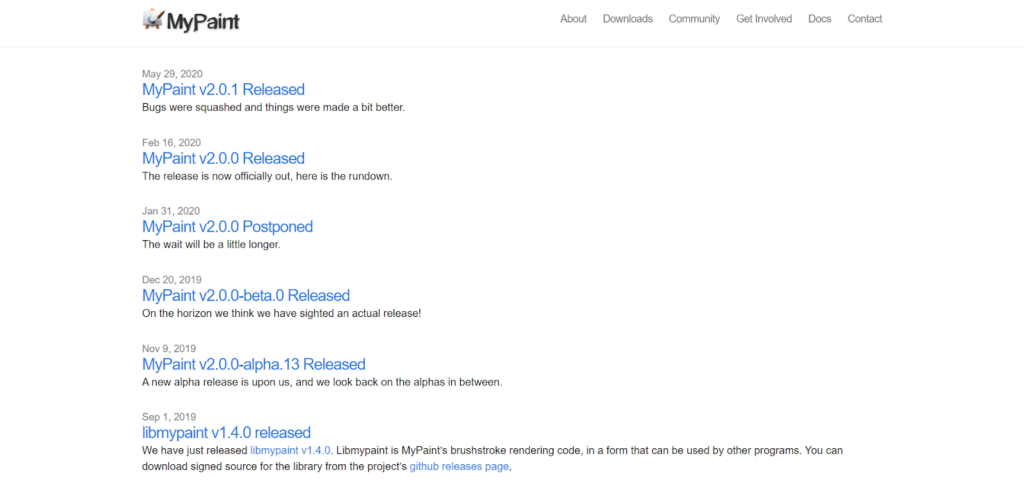Viewport: 1024px width, 493px height.
Task: Open the MyPaint v2.0.0 Postponed article
Action: pos(227,227)
